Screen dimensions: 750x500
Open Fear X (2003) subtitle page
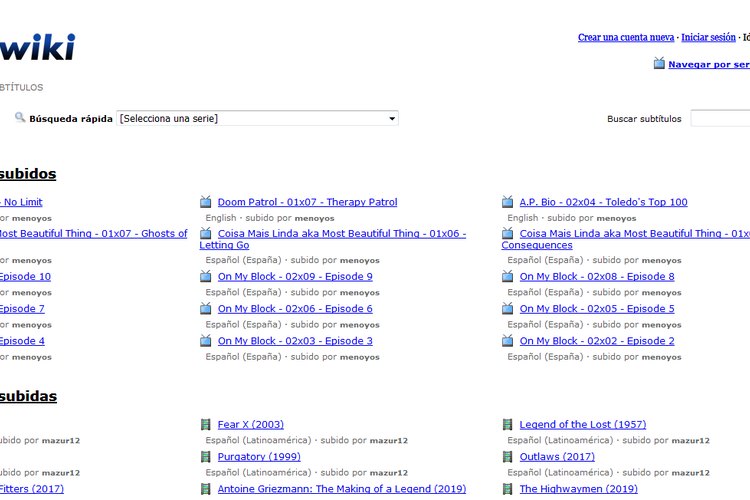(x=251, y=424)
